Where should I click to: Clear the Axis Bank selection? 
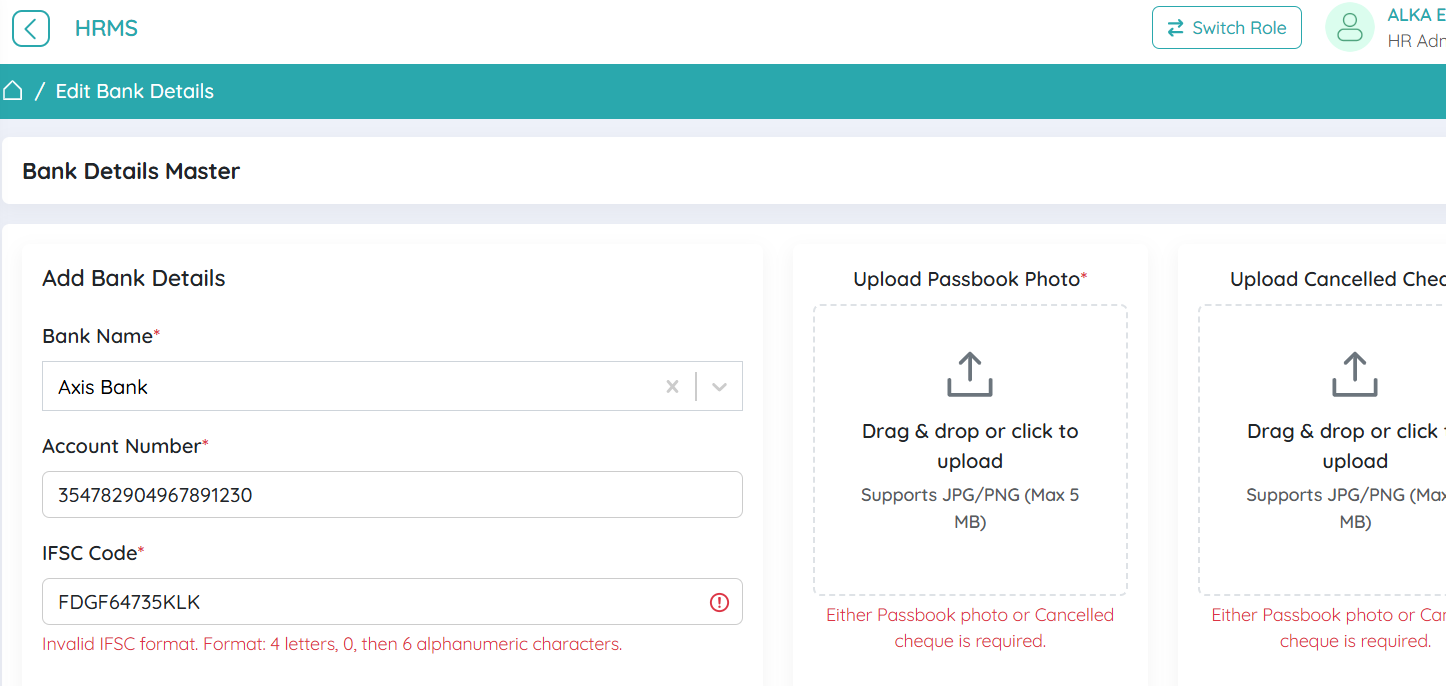672,387
